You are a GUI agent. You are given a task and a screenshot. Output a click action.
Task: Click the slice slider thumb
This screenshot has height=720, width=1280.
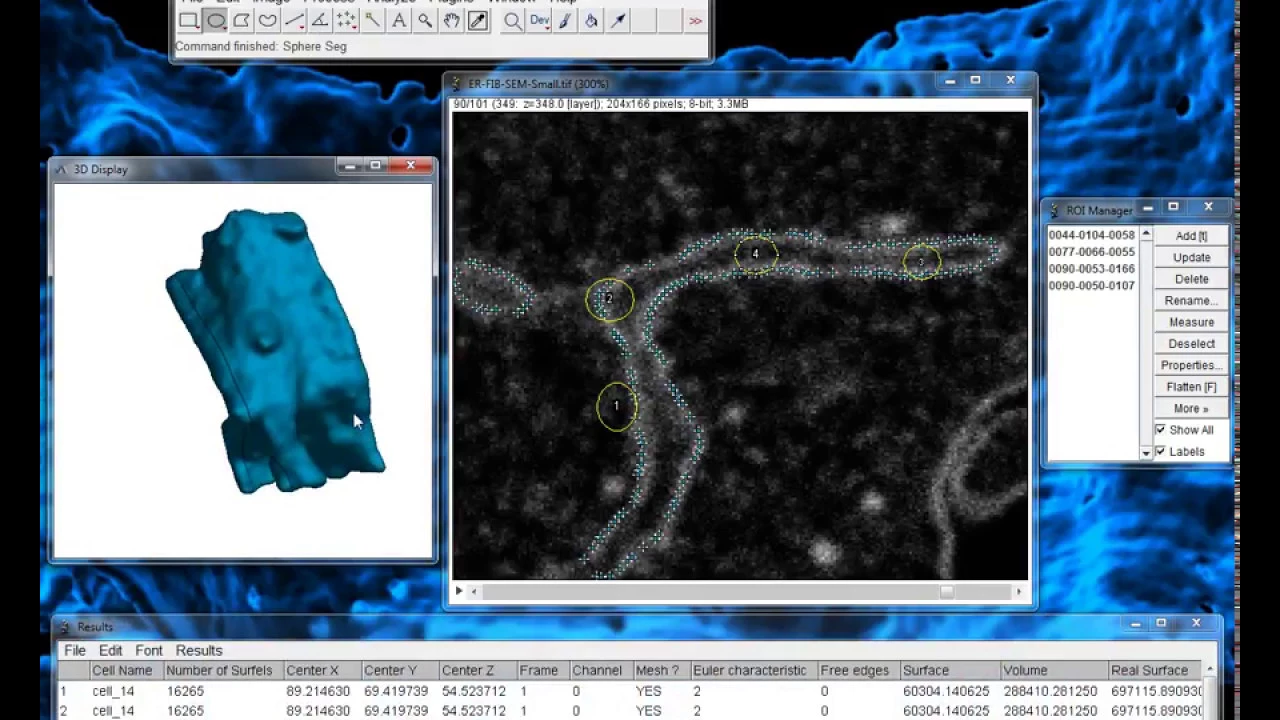(x=946, y=592)
